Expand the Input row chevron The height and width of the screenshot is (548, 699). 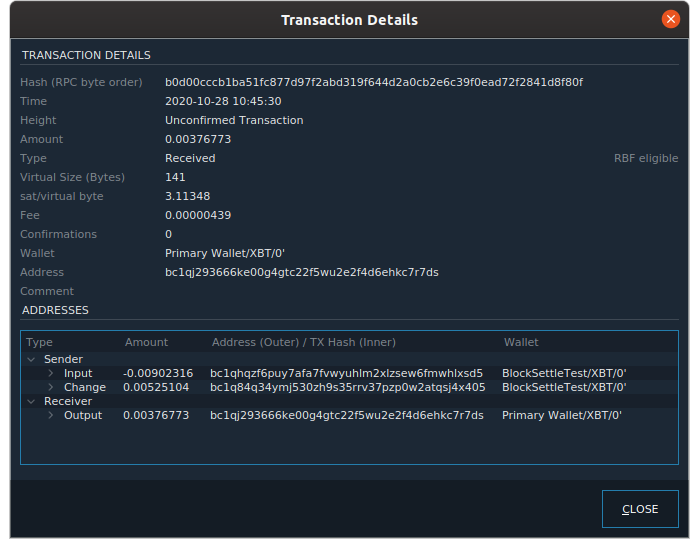click(x=51, y=373)
